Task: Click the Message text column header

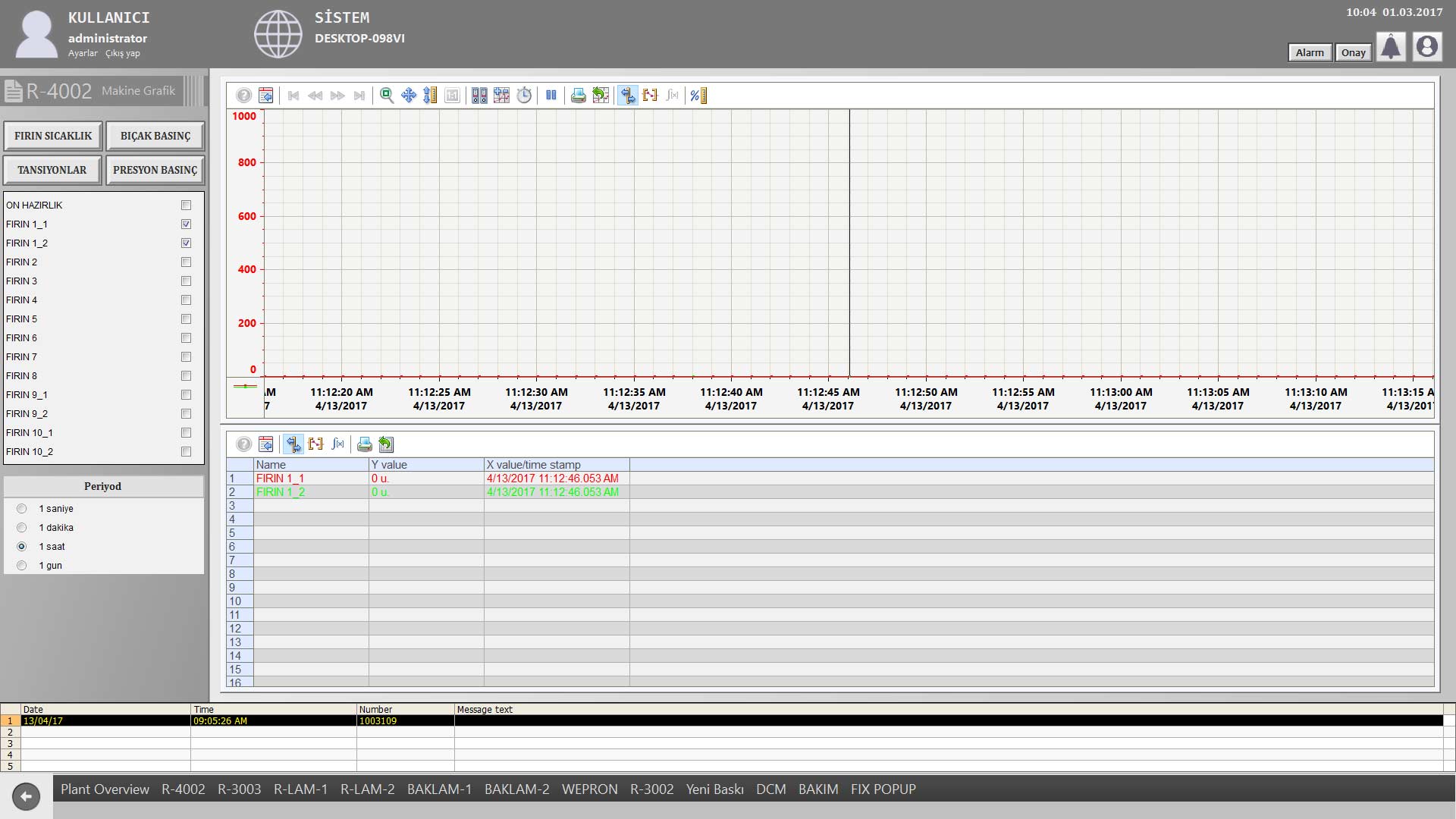Action: click(948, 710)
